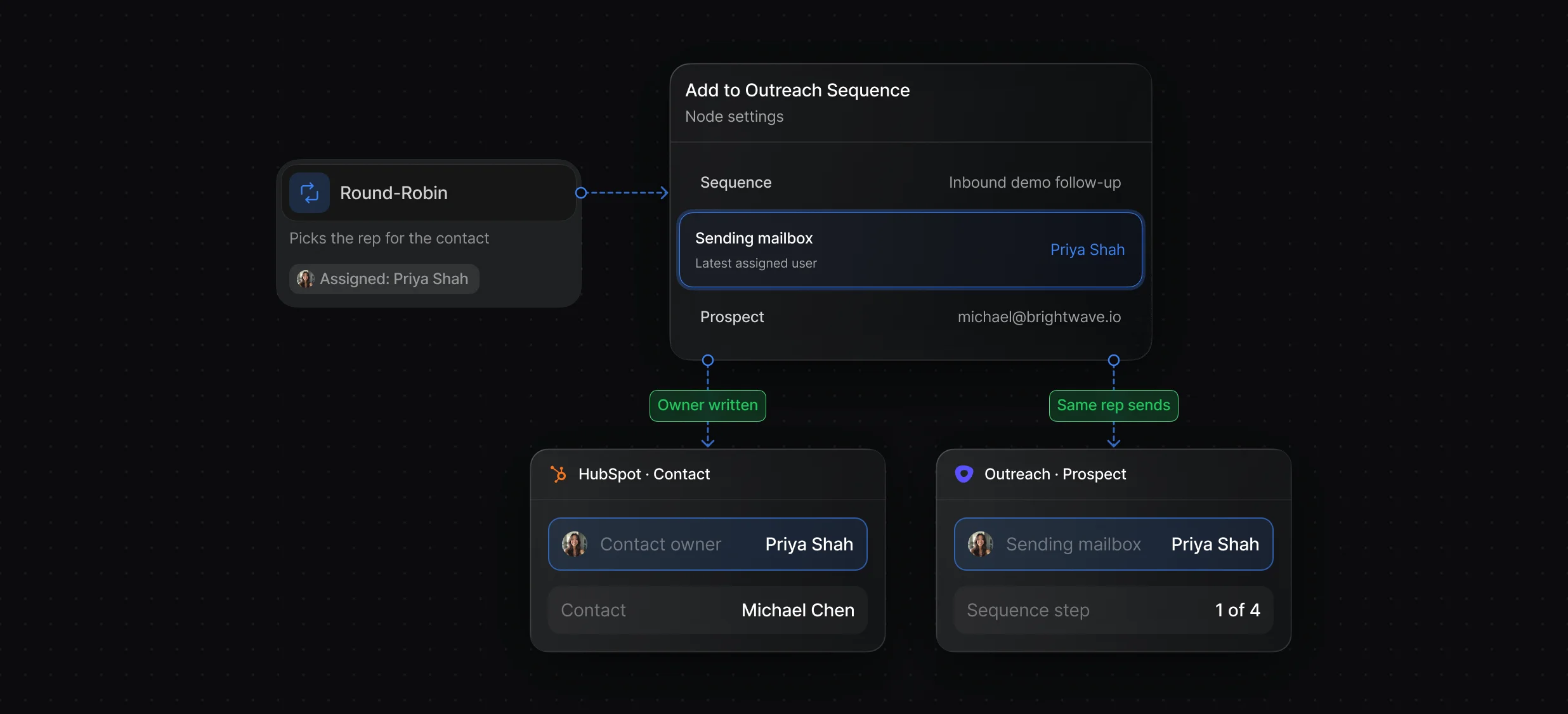The height and width of the screenshot is (714, 1568).
Task: Click the Michael Chen name
Action: pyautogui.click(x=798, y=610)
